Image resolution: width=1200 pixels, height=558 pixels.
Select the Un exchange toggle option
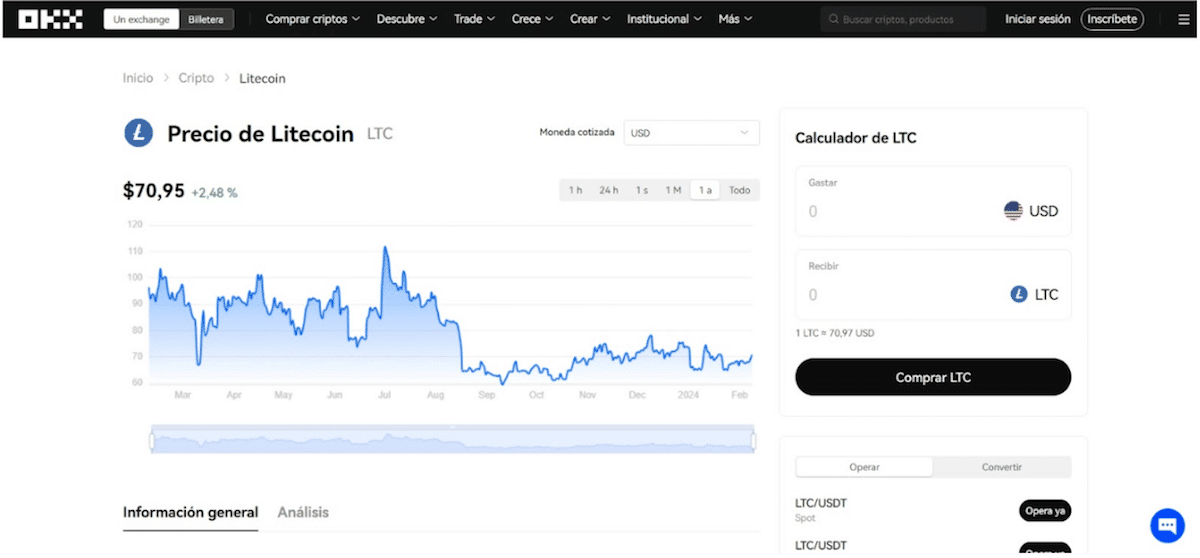tap(142, 19)
